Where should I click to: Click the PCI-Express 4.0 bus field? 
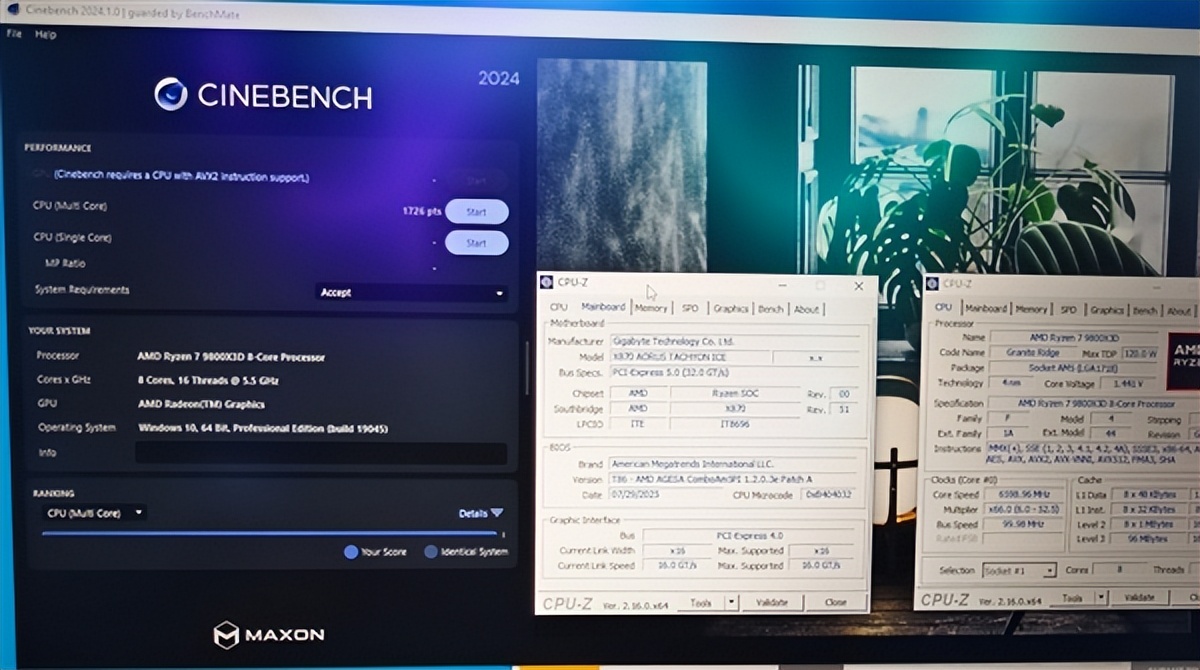click(x=750, y=536)
